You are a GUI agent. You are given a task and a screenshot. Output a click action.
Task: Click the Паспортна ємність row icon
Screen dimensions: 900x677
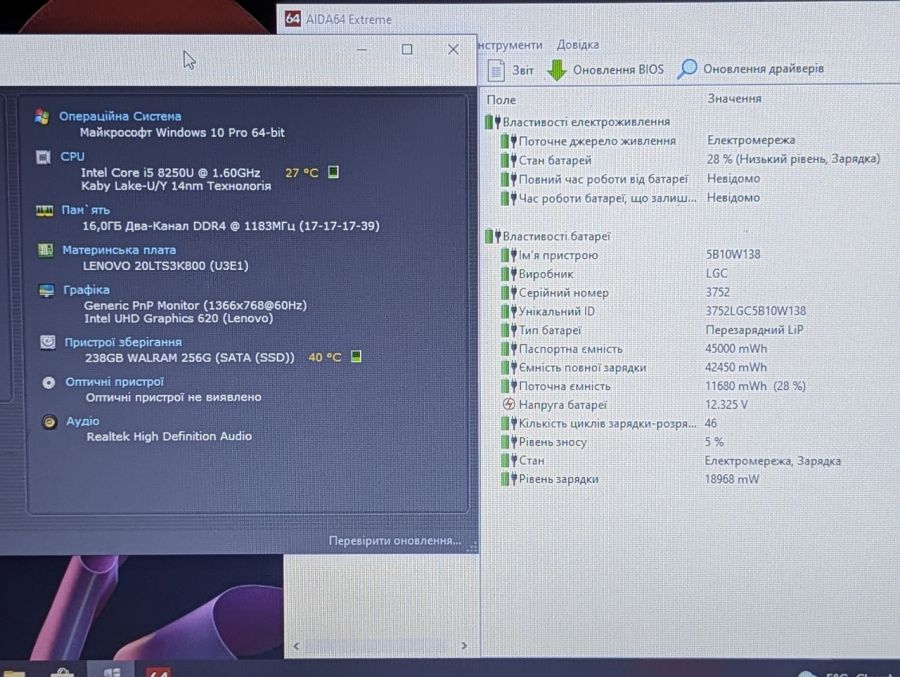tap(508, 349)
